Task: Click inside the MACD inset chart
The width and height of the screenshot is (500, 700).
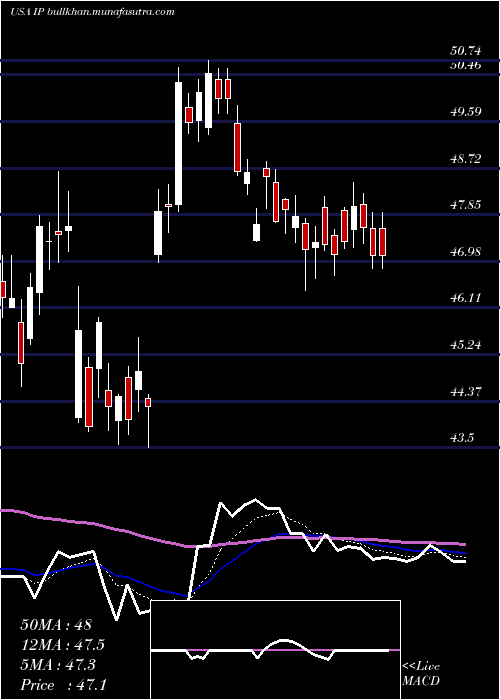Action: (275, 650)
